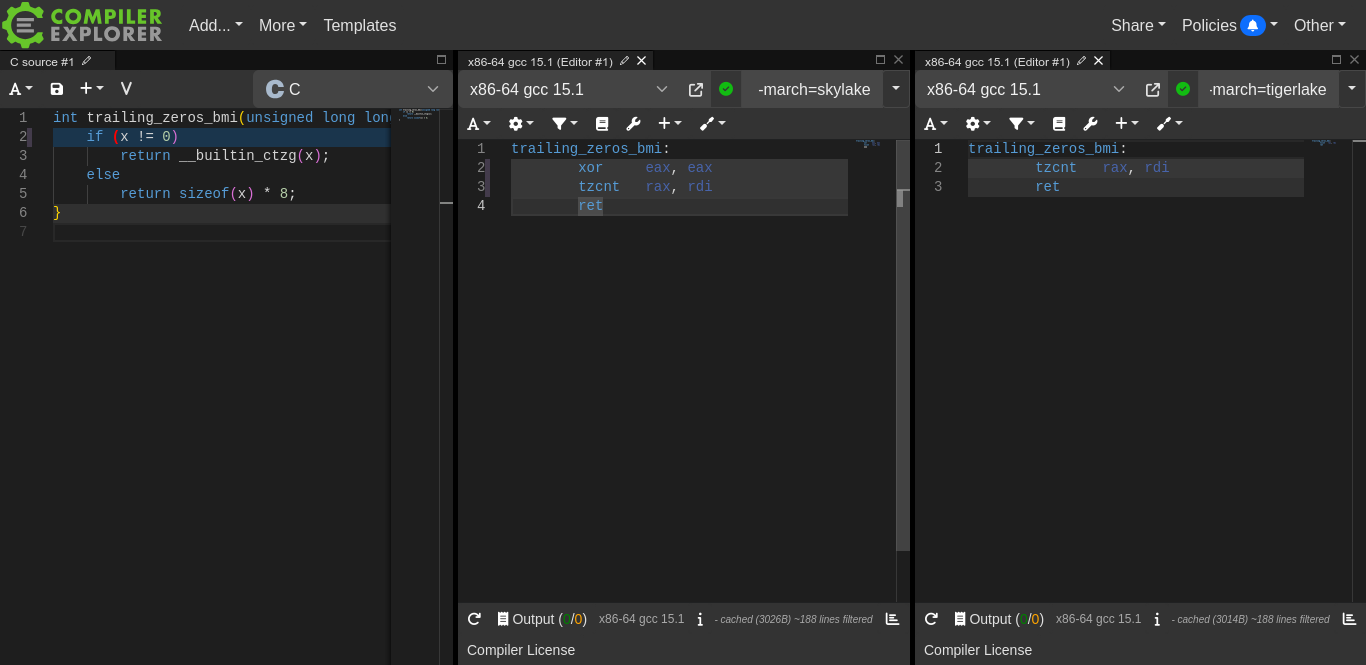Maximize the middle compiler pane
Viewport: 1366px width, 665px height.
880,60
